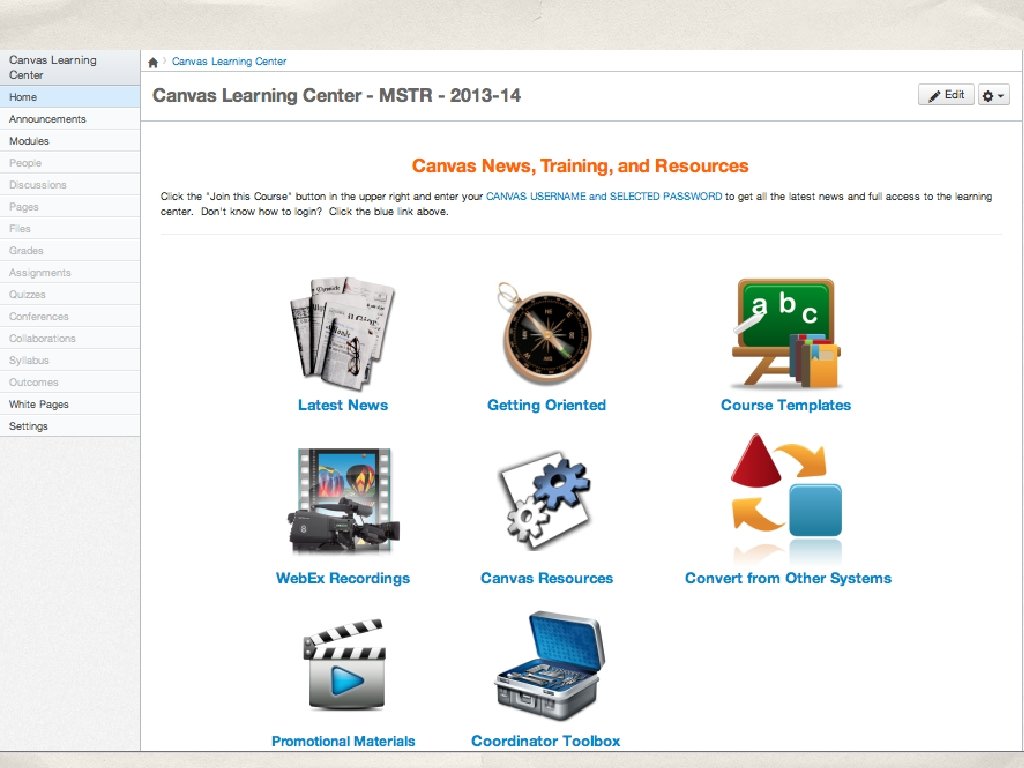Open the Canvas Resources text link
Viewport: 1024px width, 768px height.
[547, 578]
